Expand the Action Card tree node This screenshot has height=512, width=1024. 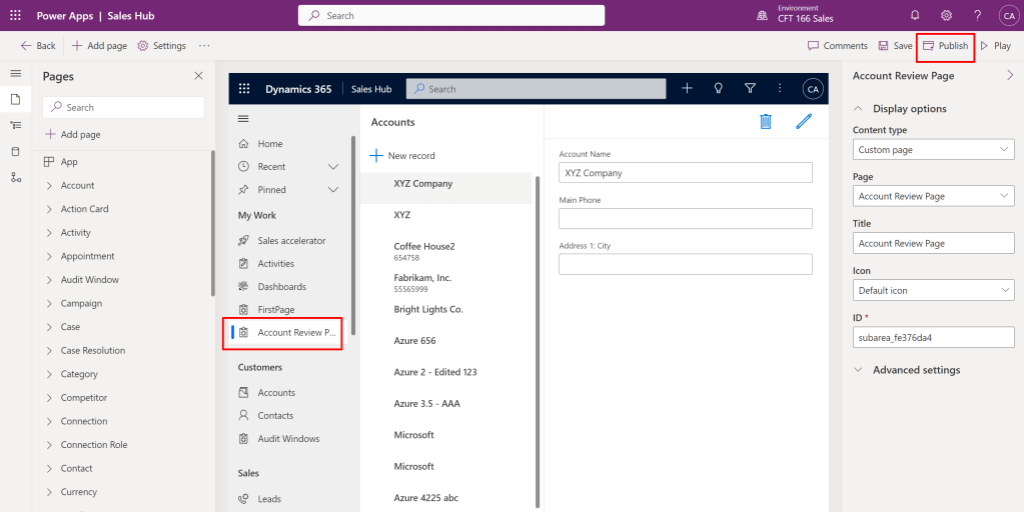[x=49, y=209]
